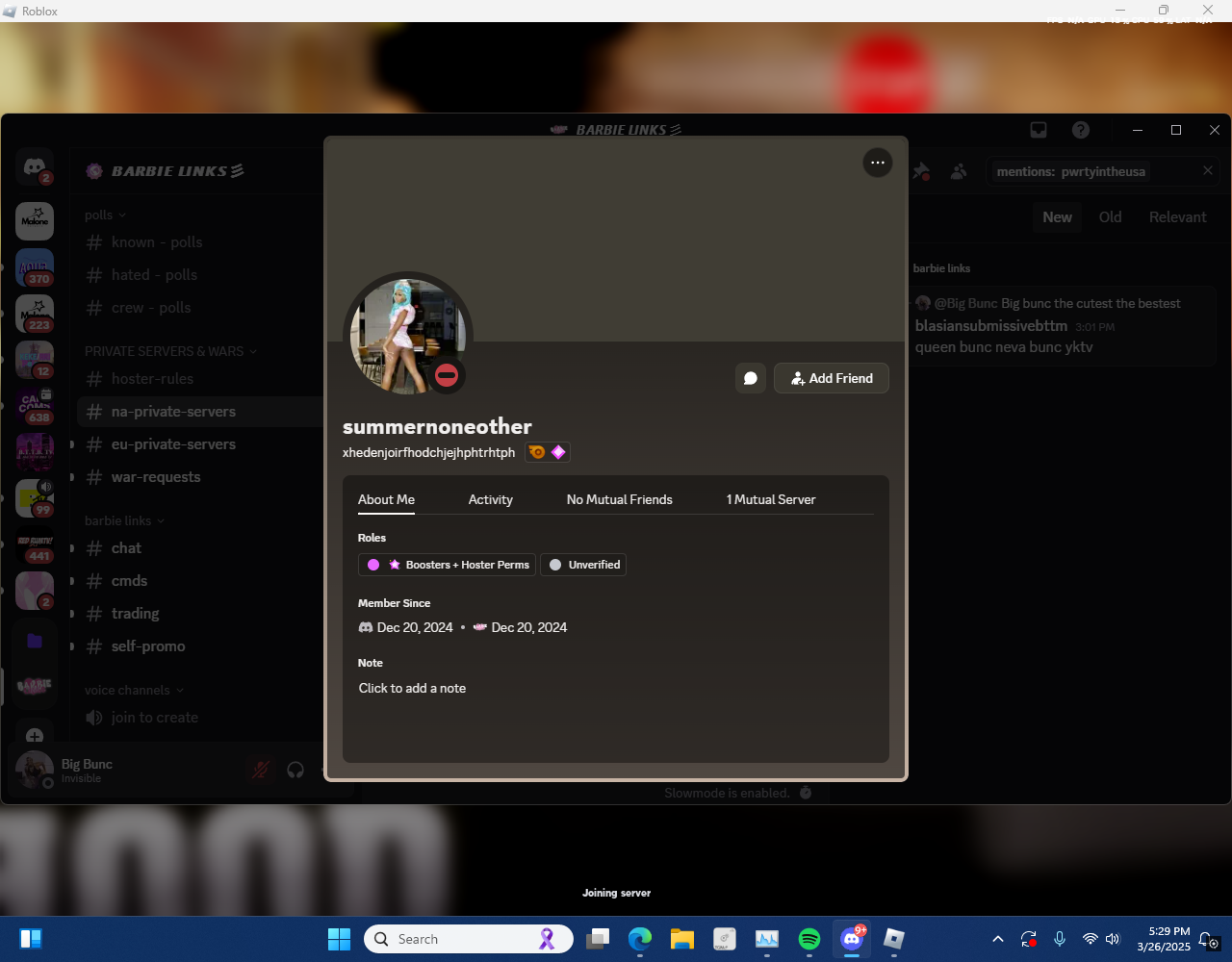Screen dimensions: 1232x962
Task: Open the server icon with 99 badge
Action: point(35,498)
